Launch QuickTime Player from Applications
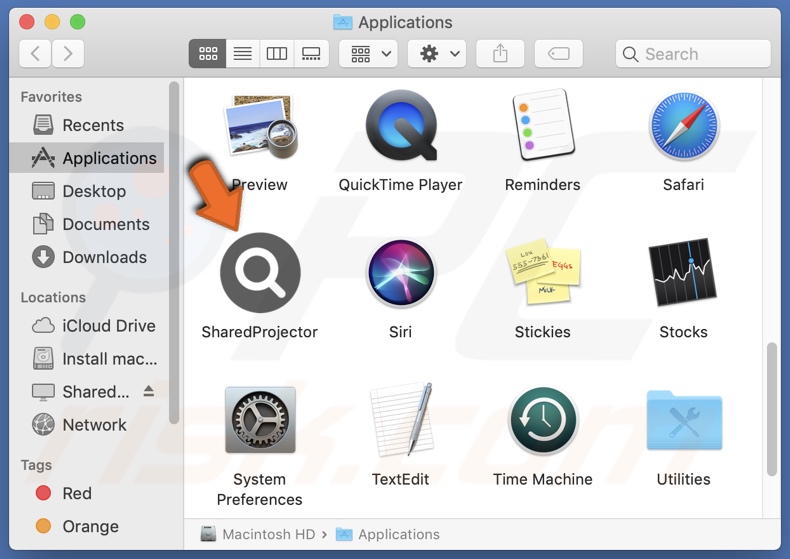790x559 pixels. (x=401, y=126)
